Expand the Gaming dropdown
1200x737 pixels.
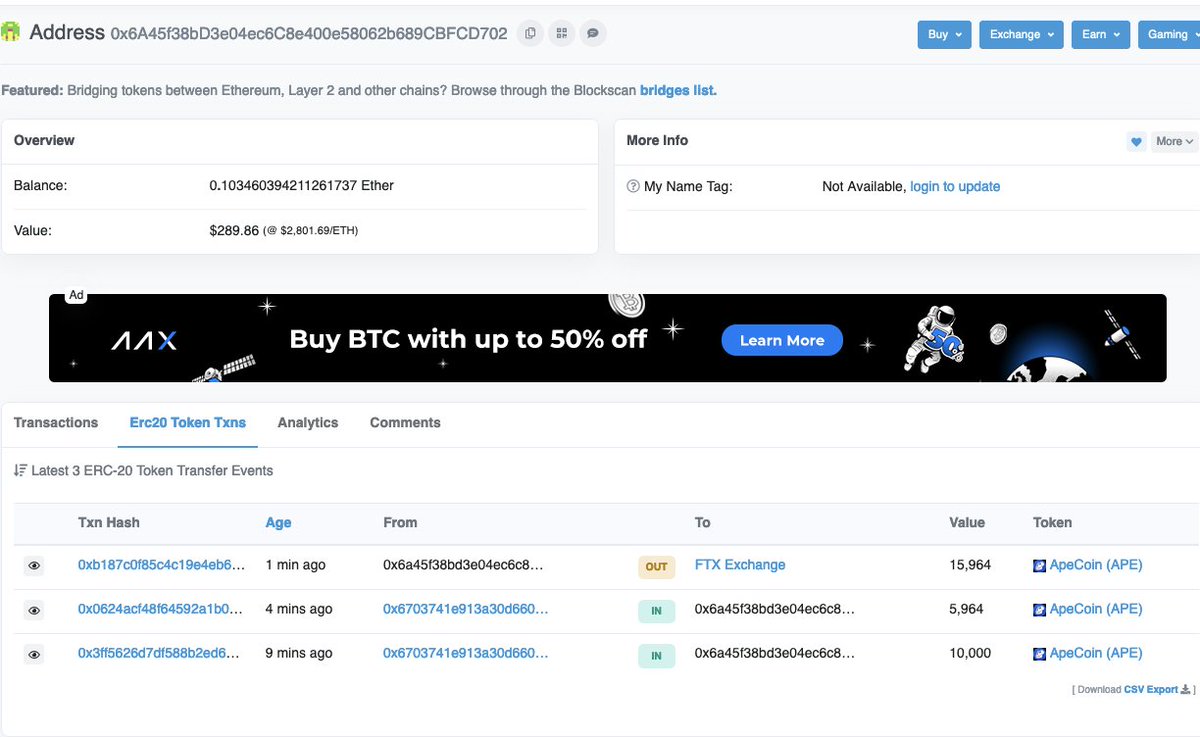[x=1169, y=34]
